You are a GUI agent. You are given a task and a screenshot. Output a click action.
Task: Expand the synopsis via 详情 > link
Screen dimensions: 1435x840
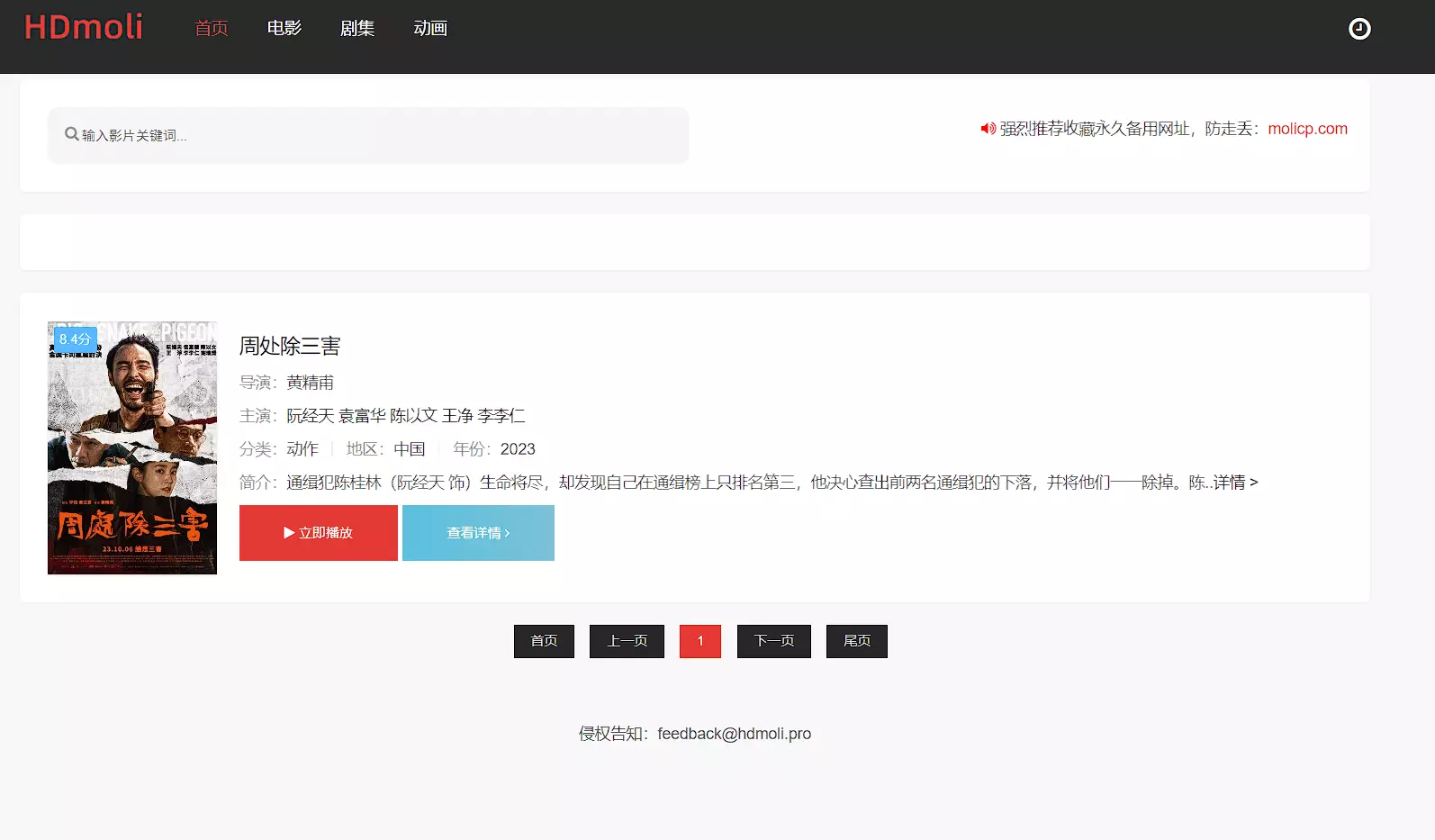coord(1234,483)
